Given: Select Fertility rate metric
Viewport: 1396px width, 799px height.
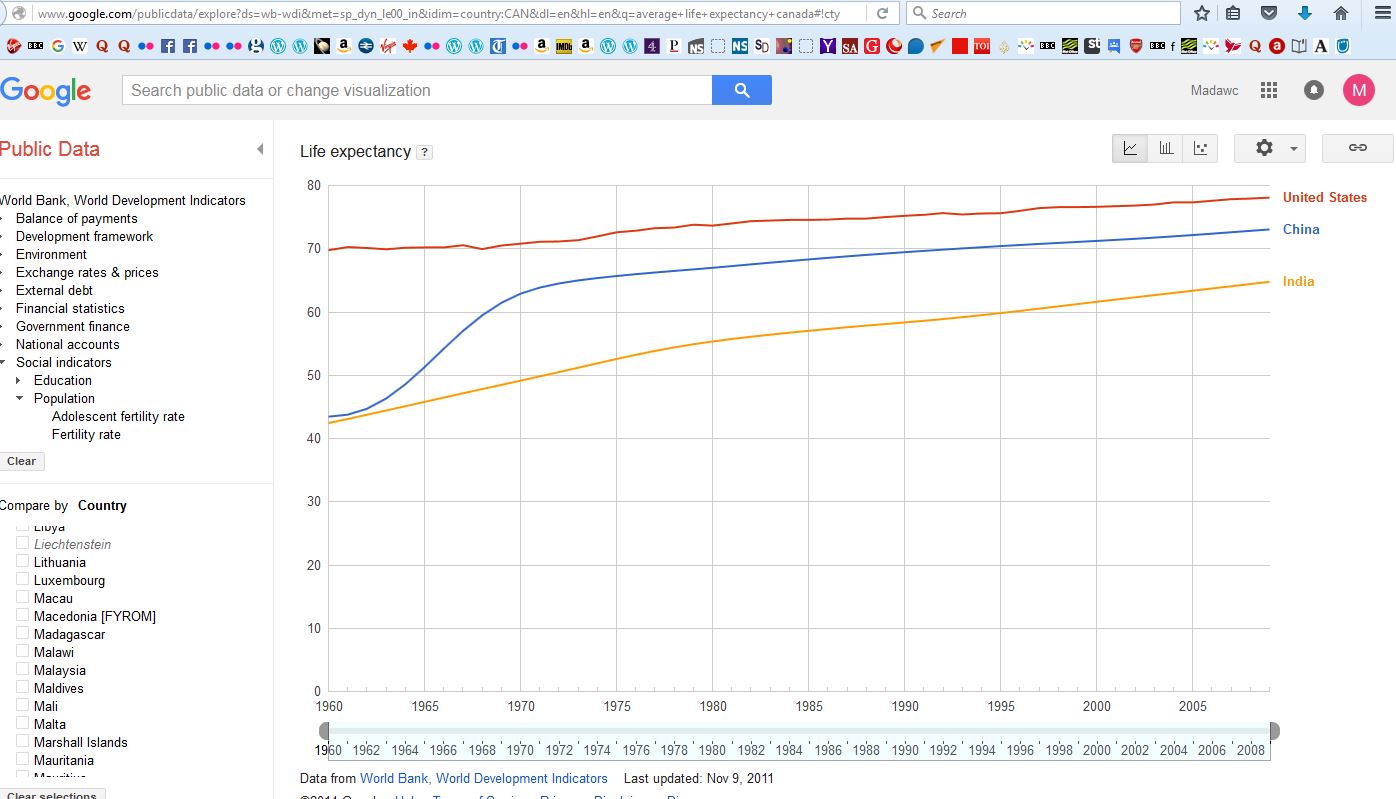Looking at the screenshot, I should pyautogui.click(x=86, y=435).
